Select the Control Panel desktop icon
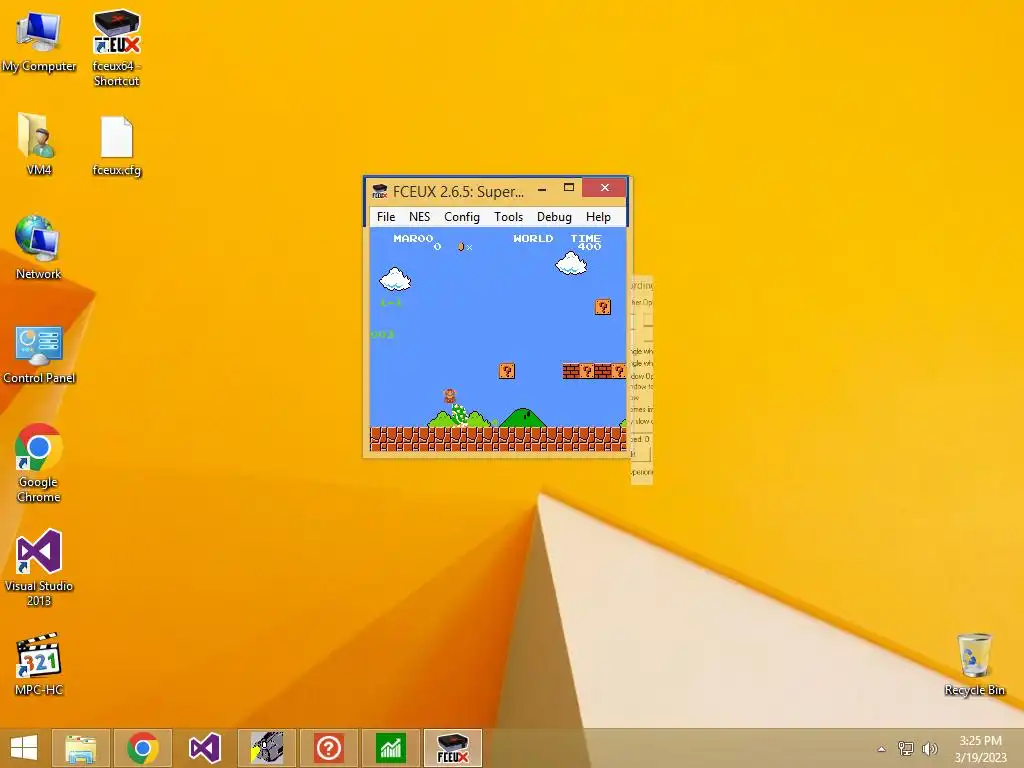This screenshot has height=768, width=1024. tap(39, 355)
